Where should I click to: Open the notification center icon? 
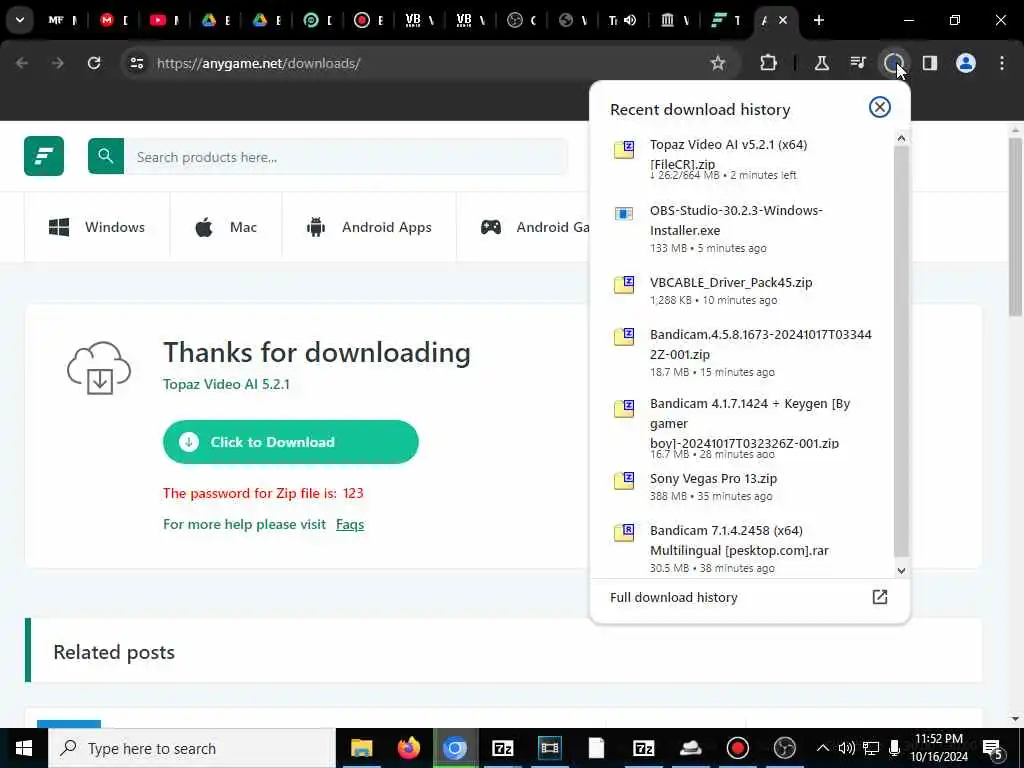pos(993,749)
